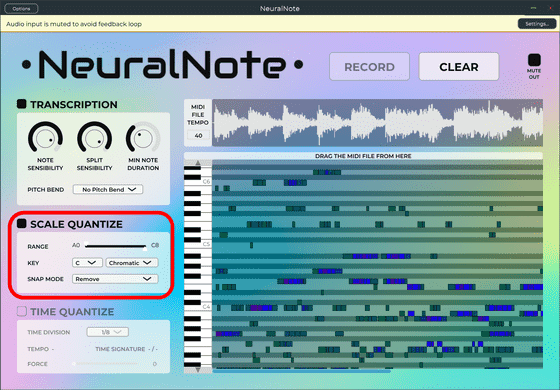Viewport: 560px width, 390px height.
Task: Toggle the Transcription enable checkbox
Action: coord(22,104)
